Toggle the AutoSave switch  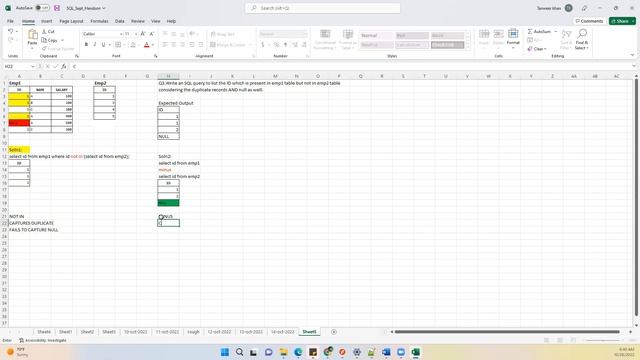[42, 8]
